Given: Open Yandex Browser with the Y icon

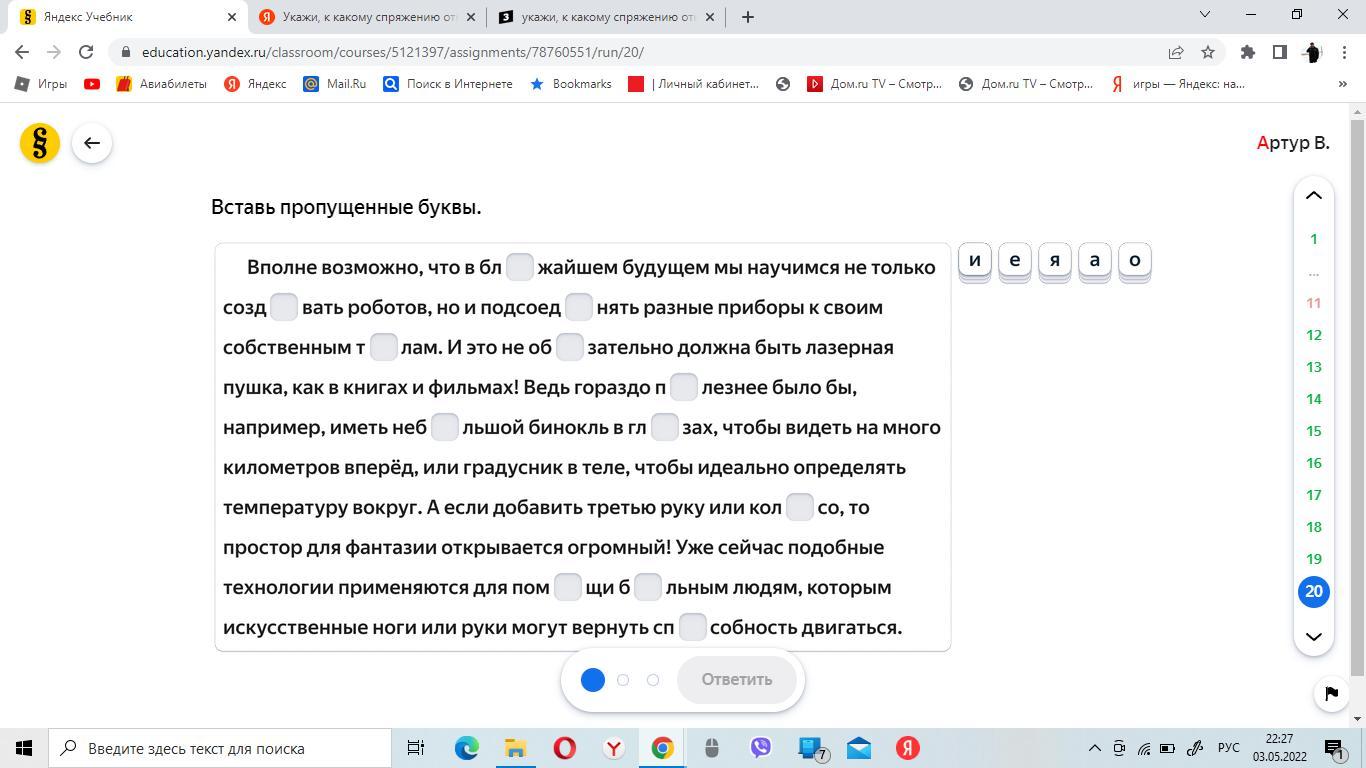Looking at the screenshot, I should tap(614, 748).
